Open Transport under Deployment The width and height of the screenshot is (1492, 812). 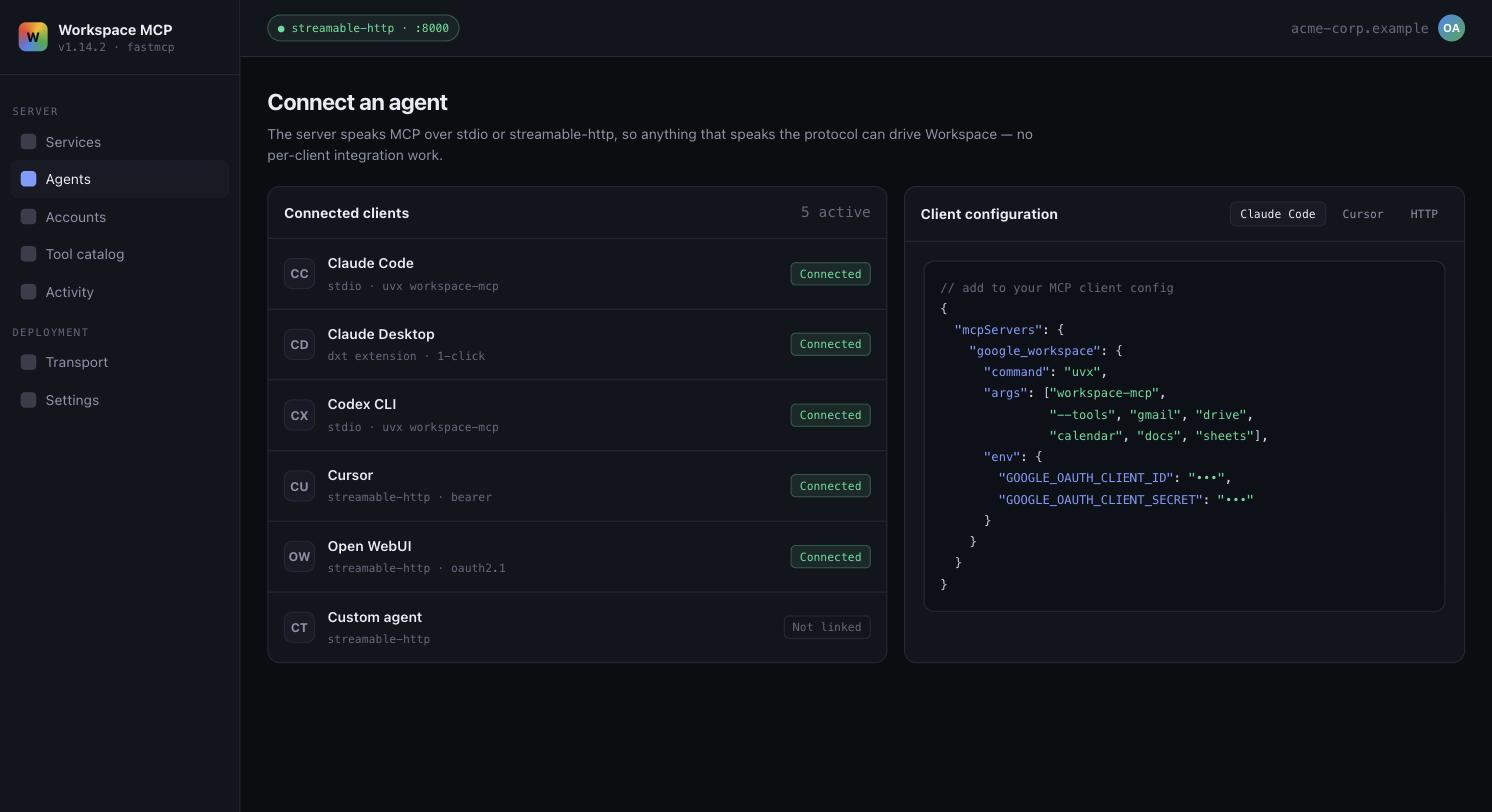point(120,362)
